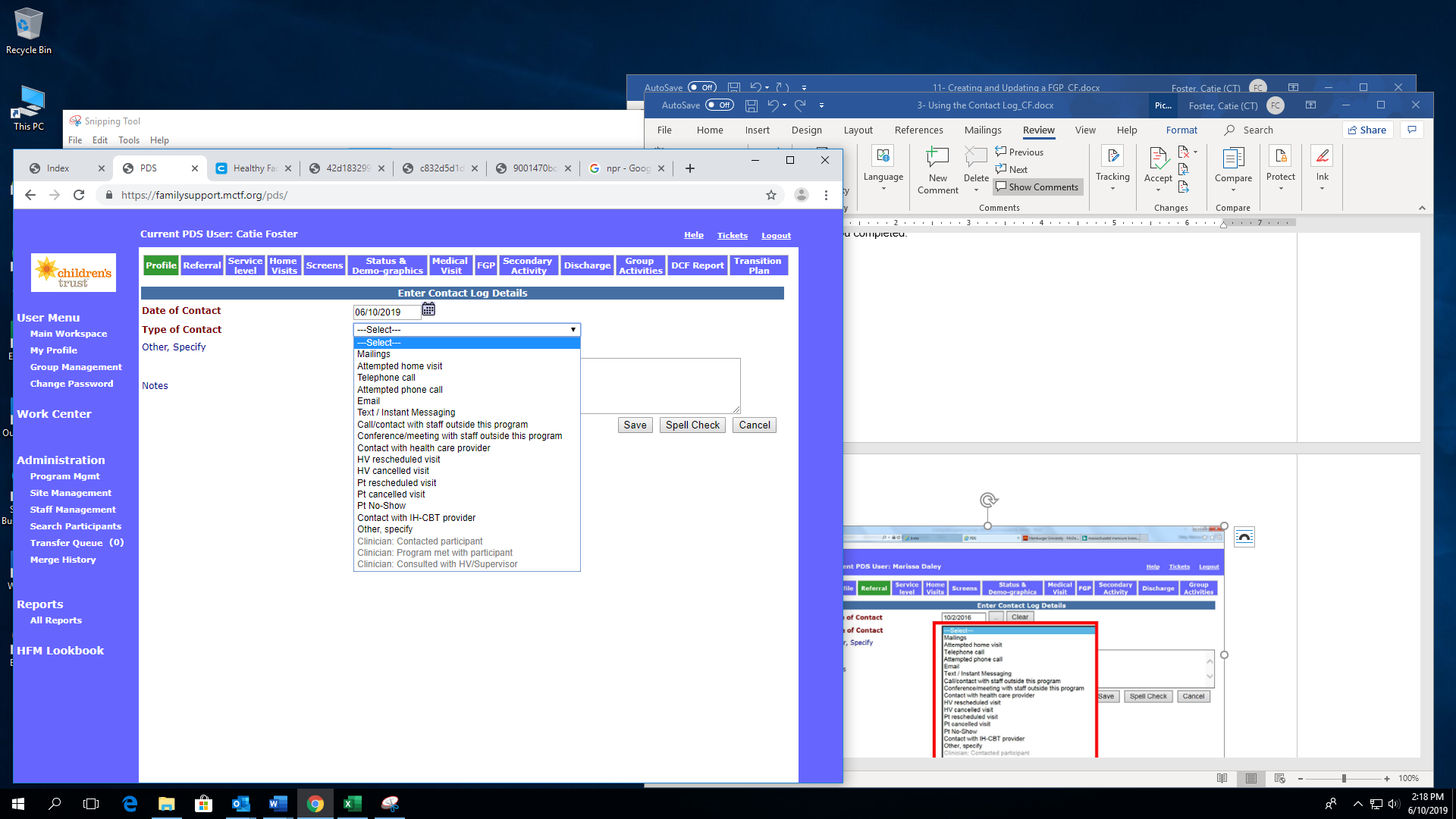This screenshot has height=819, width=1456.
Task: Select 'Email' from contact type list
Action: [466, 401]
